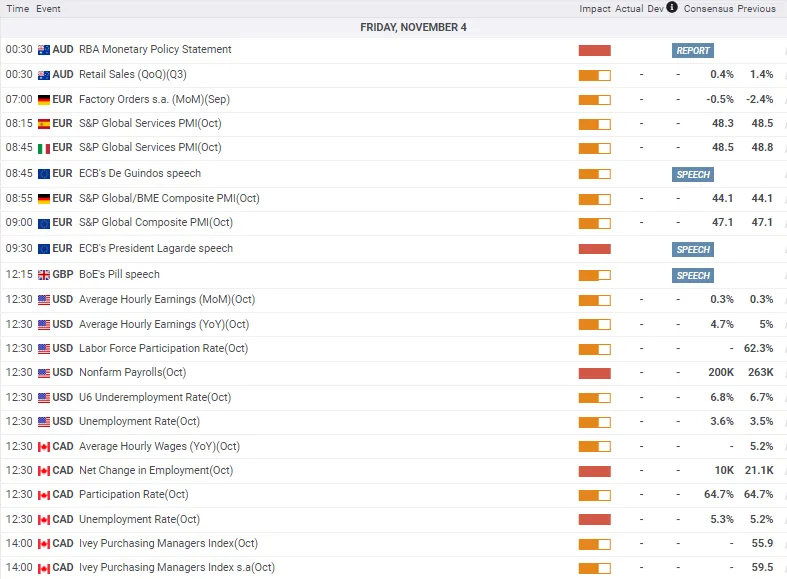Click the US flag beside Average Hourly Earnings (MoM)
The height and width of the screenshot is (579, 787).
pyautogui.click(x=44, y=300)
